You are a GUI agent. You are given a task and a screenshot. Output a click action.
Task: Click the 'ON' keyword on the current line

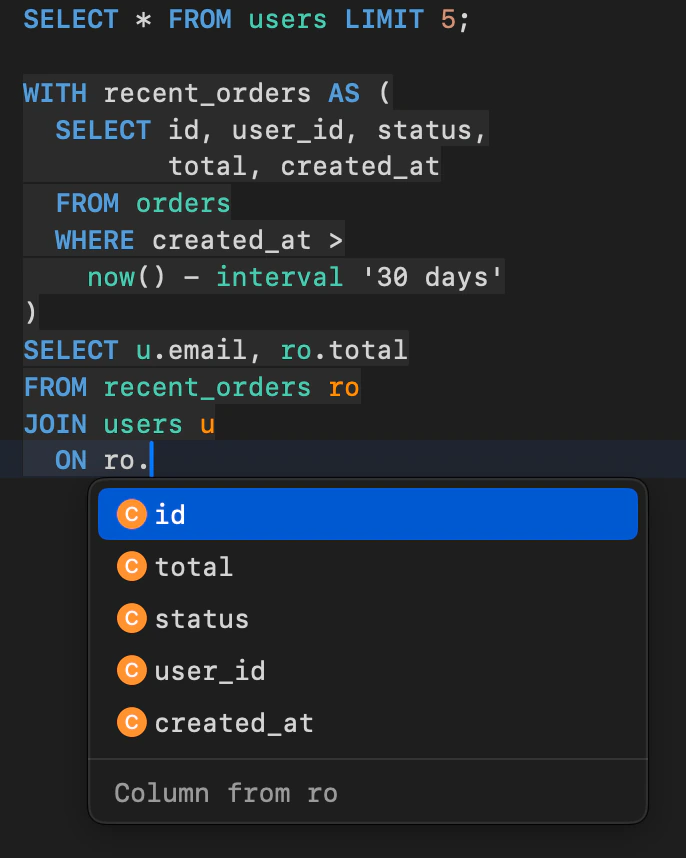point(71,460)
